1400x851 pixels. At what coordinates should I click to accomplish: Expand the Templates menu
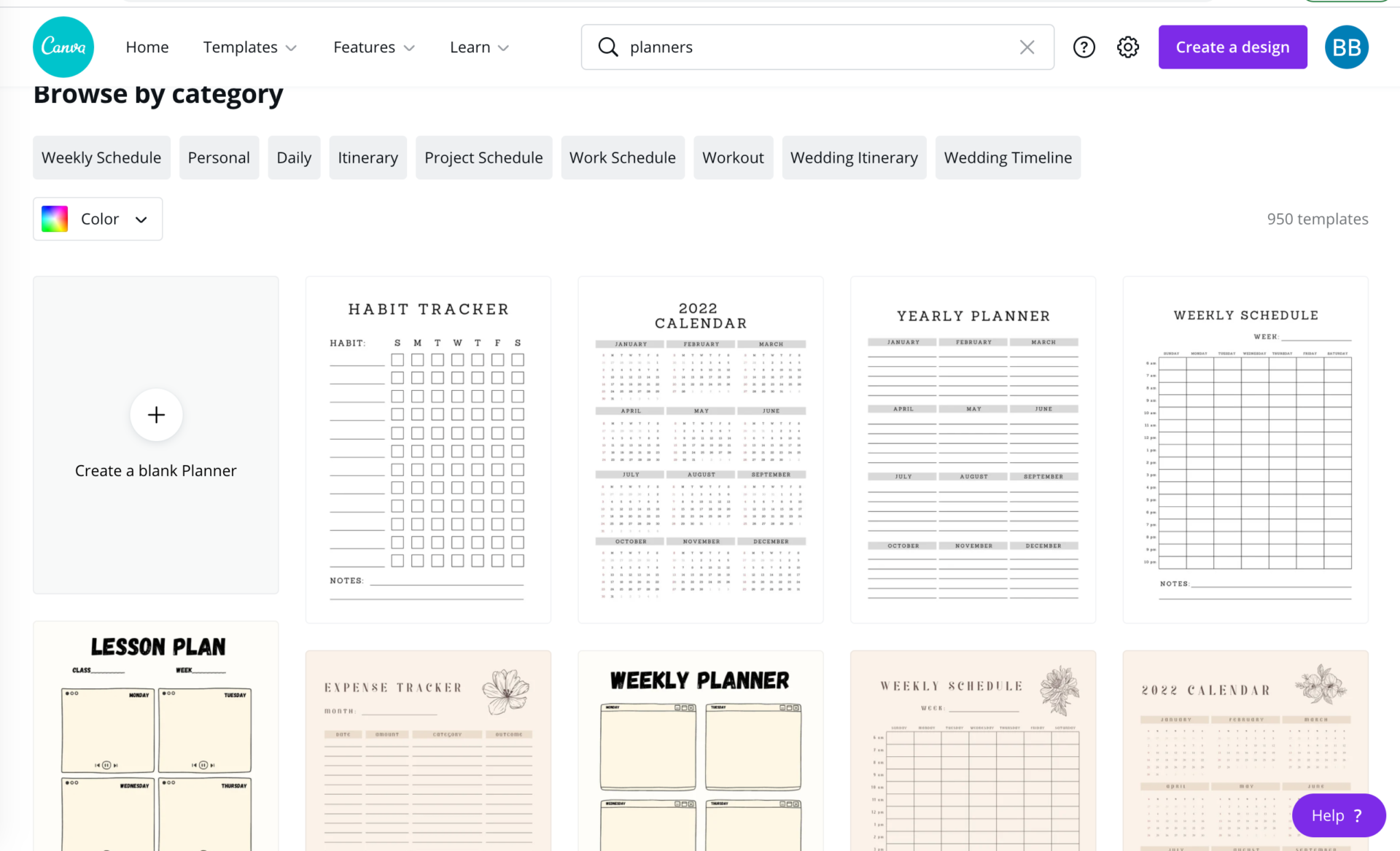tap(249, 47)
